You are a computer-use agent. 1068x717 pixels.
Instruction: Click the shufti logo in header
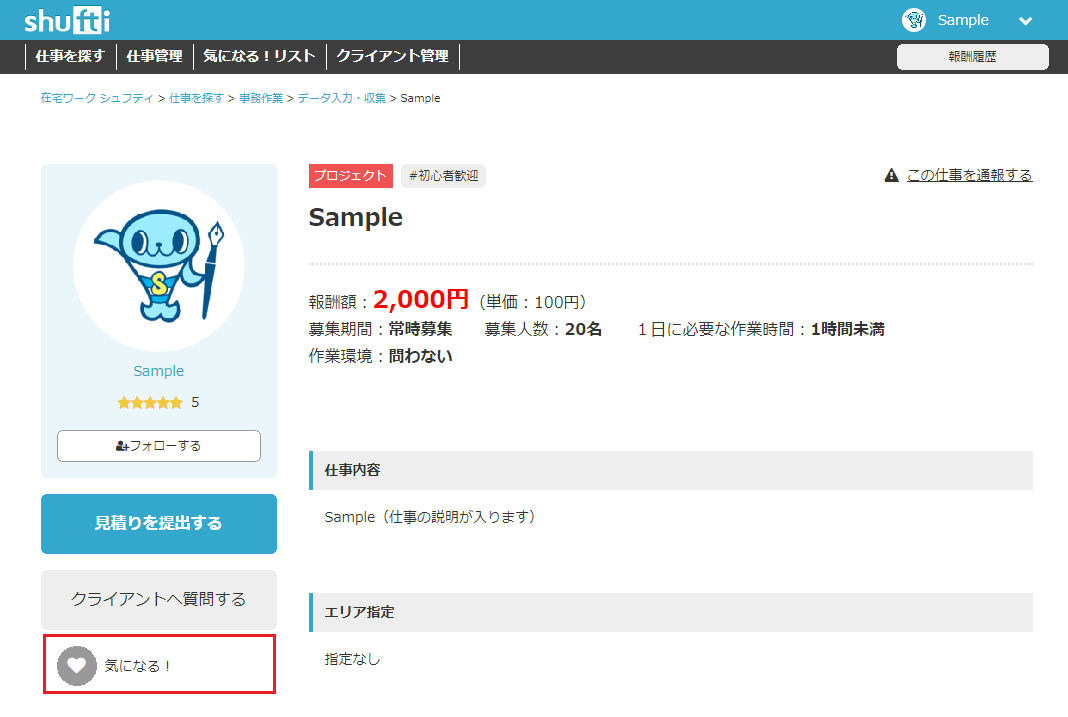point(67,20)
